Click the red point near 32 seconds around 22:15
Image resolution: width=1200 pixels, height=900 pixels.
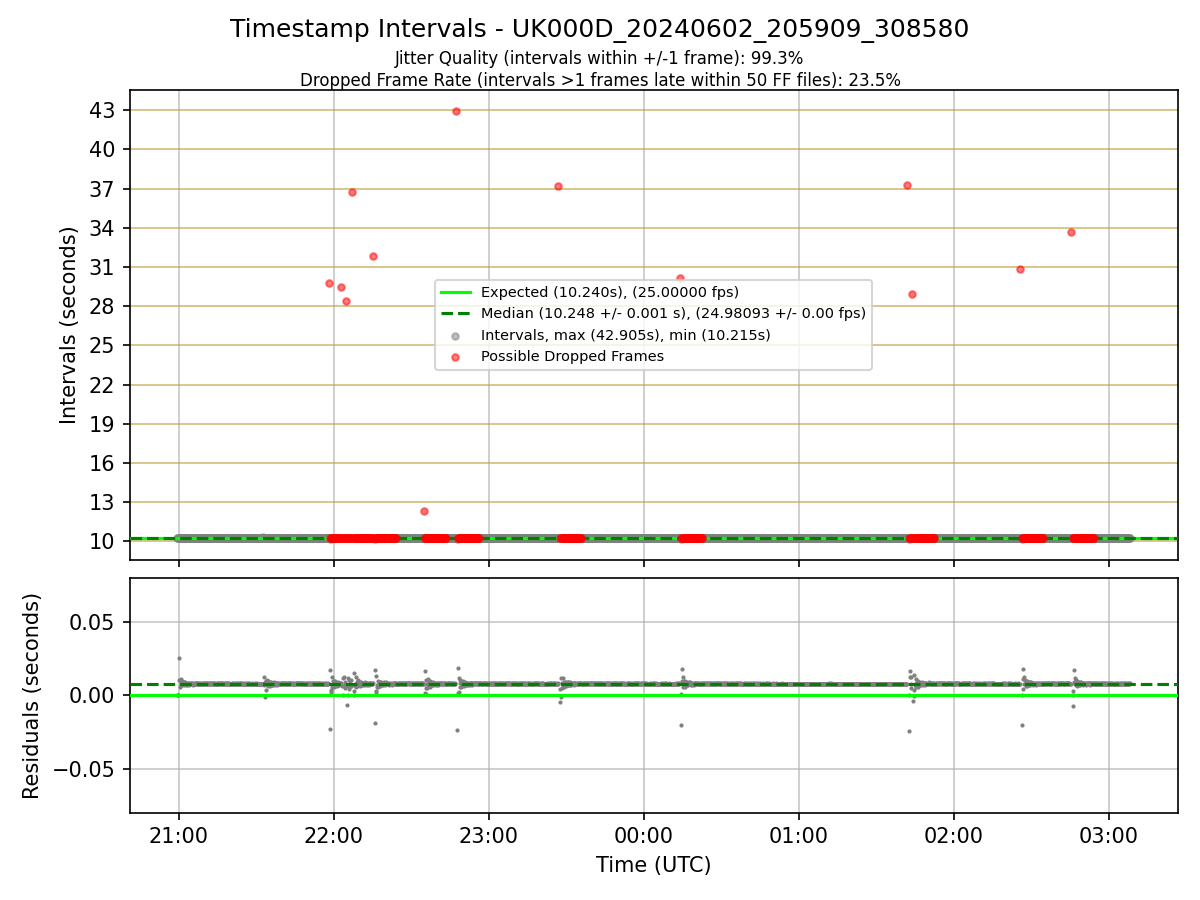pos(373,256)
